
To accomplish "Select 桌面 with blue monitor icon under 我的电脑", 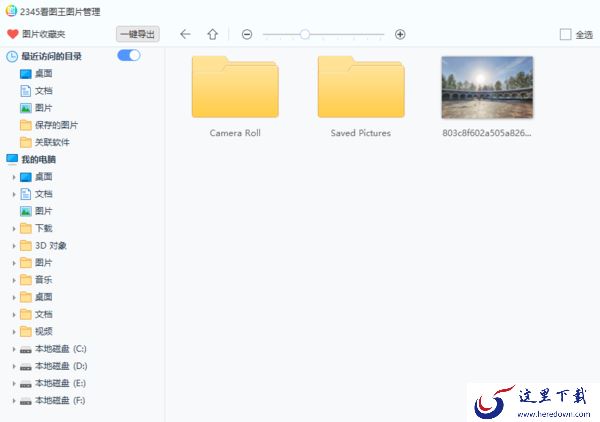I will [x=36, y=177].
